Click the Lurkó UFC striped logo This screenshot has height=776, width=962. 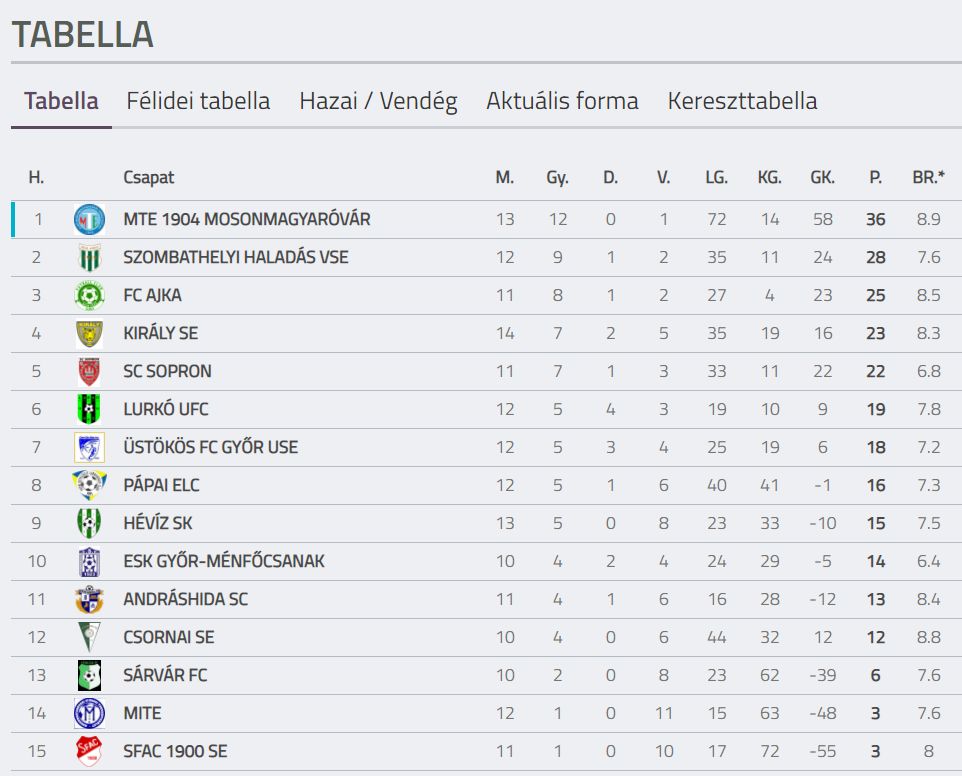coord(90,410)
